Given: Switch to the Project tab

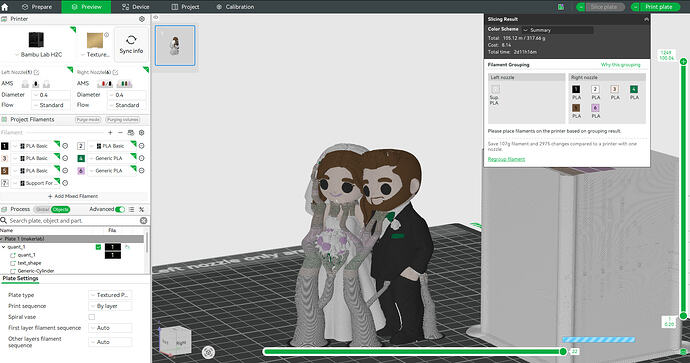Looking at the screenshot, I should tap(185, 7).
